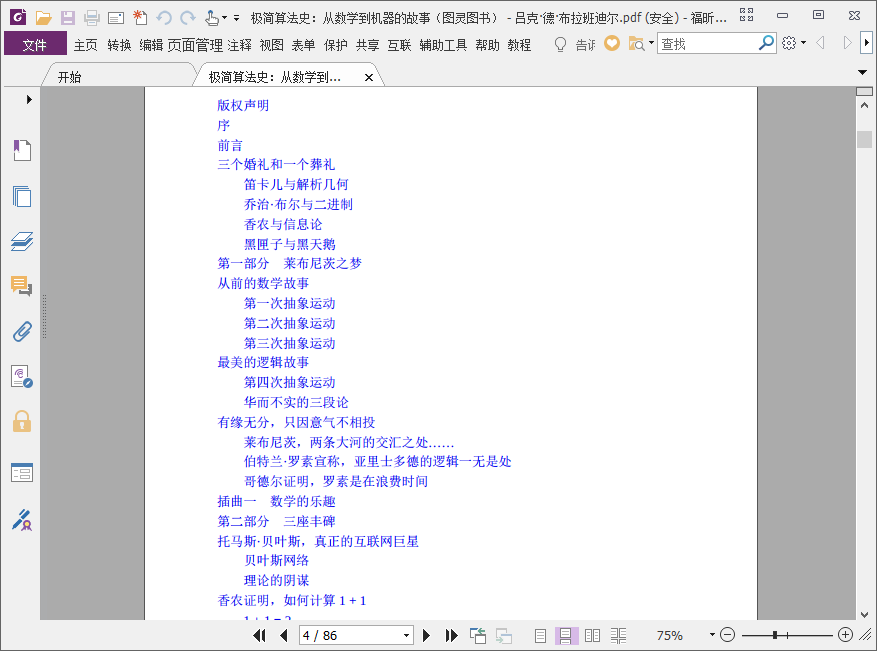The height and width of the screenshot is (651, 877).
Task: Open tab list dropdown at right
Action: click(862, 72)
